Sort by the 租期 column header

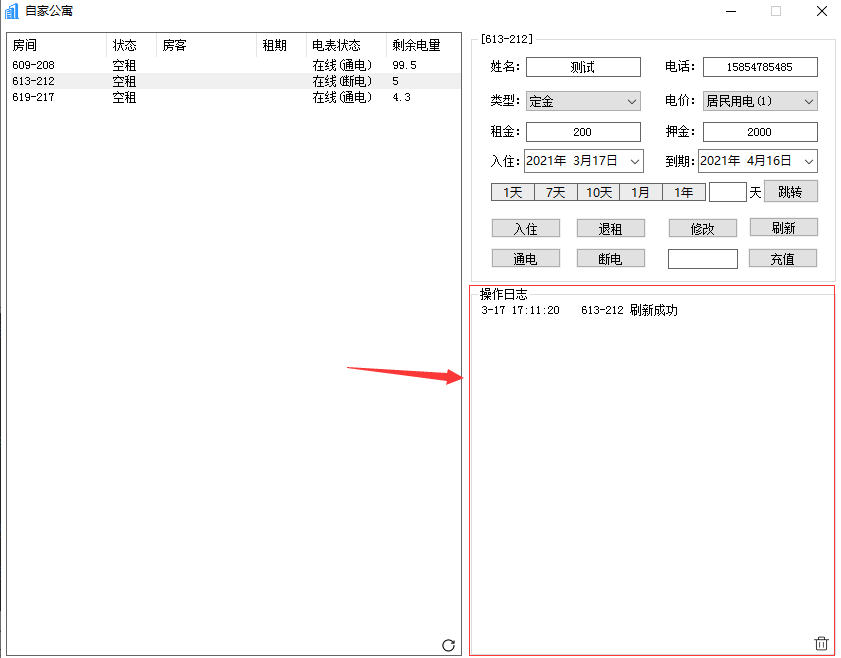coord(282,45)
